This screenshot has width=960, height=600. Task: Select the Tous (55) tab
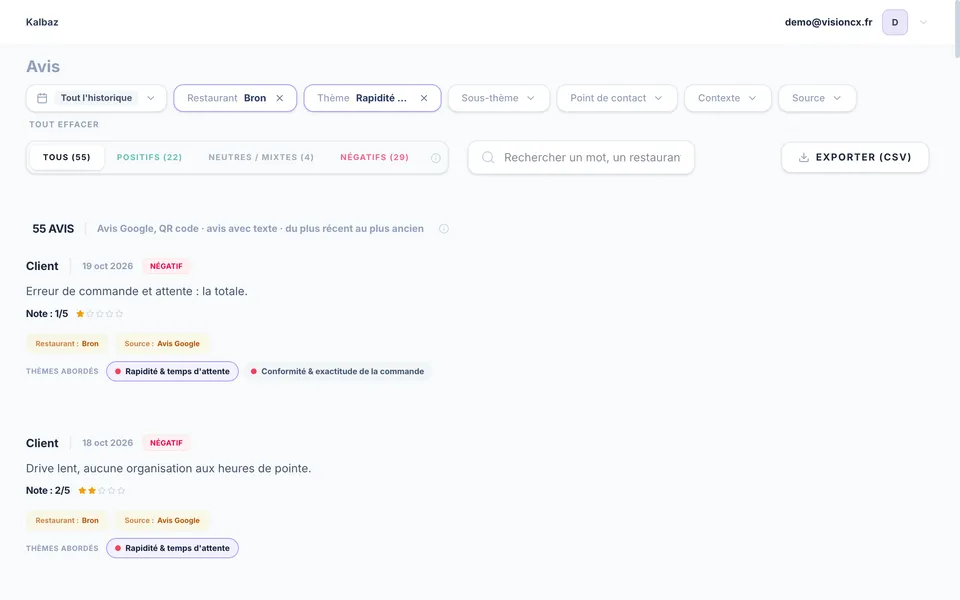(x=67, y=157)
